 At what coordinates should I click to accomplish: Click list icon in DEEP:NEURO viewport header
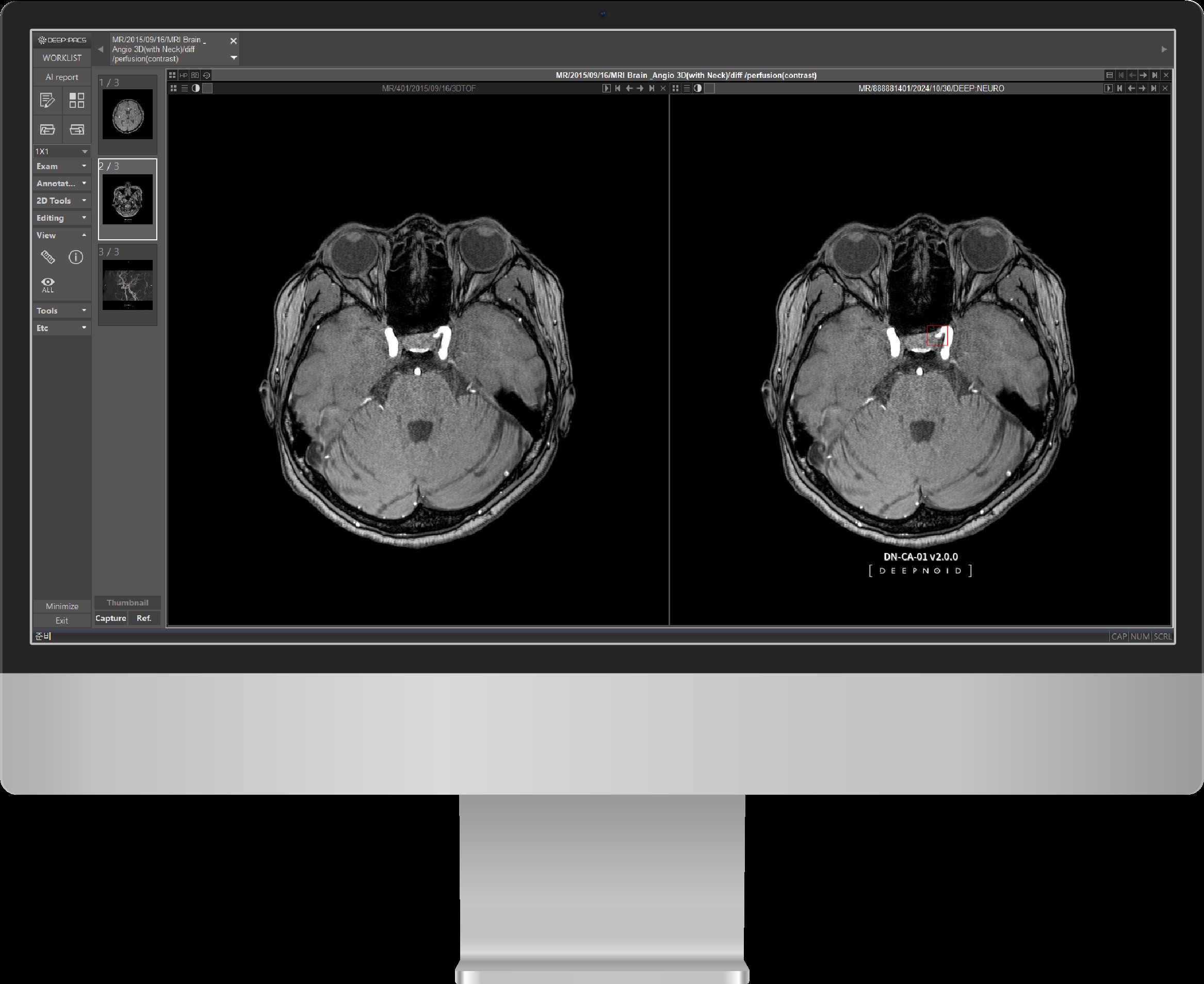(x=687, y=88)
